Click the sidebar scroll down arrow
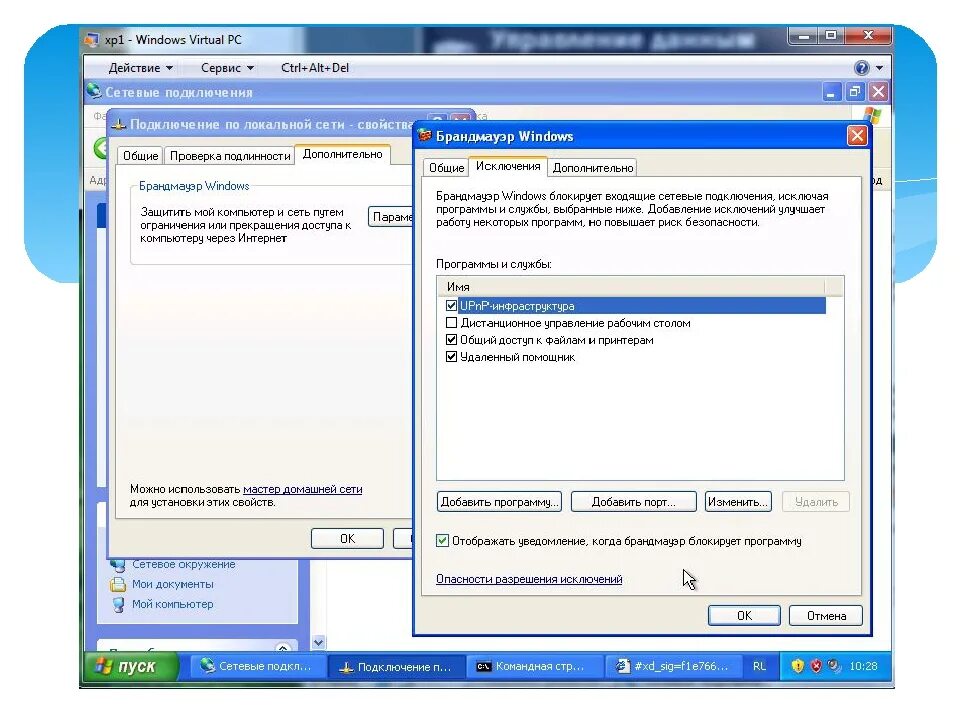 coord(318,642)
